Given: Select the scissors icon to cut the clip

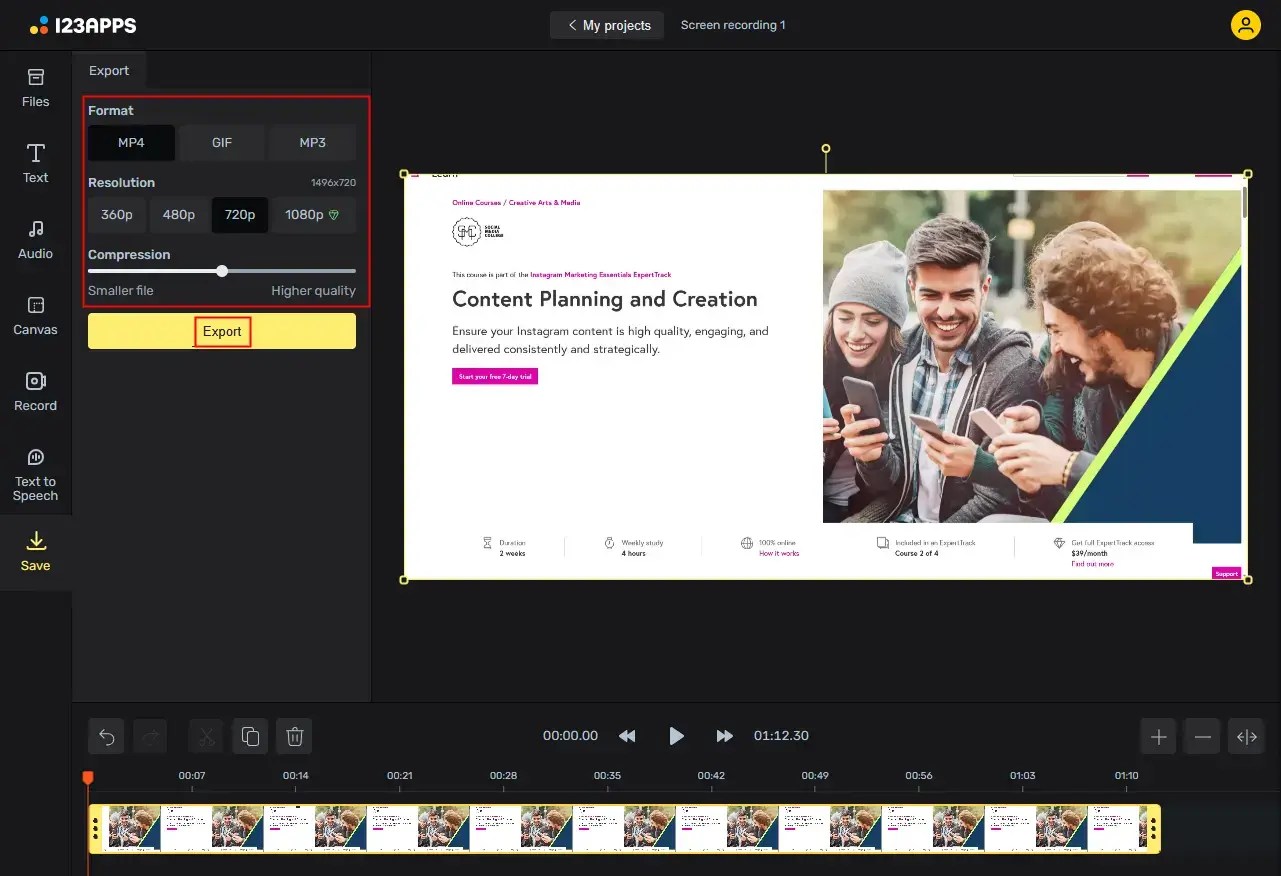Looking at the screenshot, I should click(x=205, y=736).
